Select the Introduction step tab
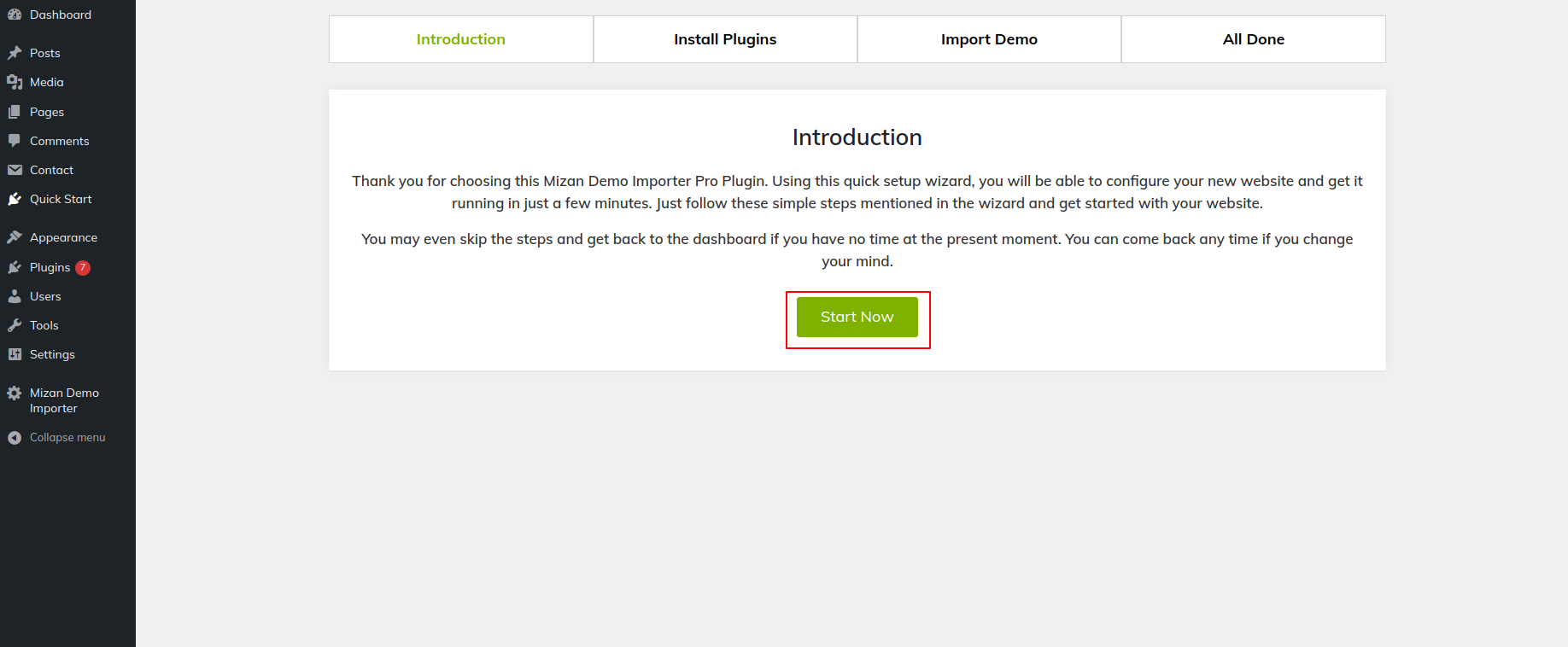The width and height of the screenshot is (1568, 647). tap(460, 39)
